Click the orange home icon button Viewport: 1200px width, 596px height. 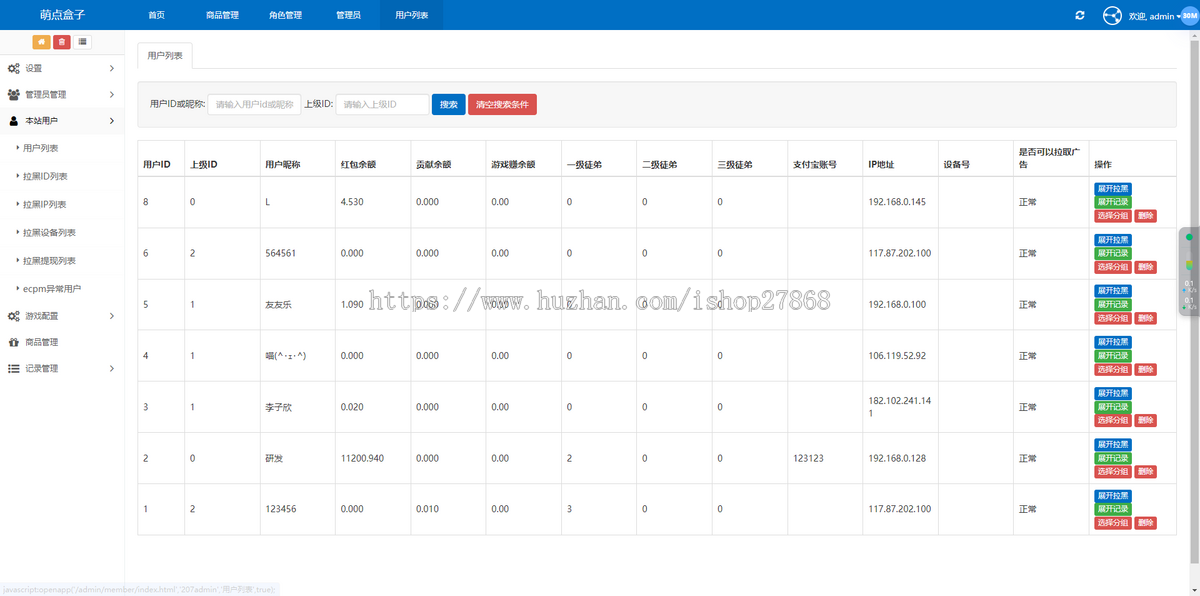[41, 41]
